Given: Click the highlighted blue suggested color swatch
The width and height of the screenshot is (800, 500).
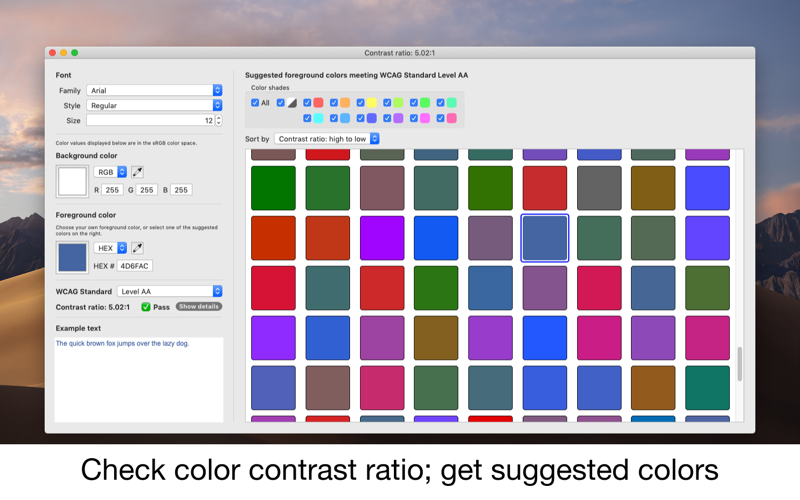Looking at the screenshot, I should (545, 238).
